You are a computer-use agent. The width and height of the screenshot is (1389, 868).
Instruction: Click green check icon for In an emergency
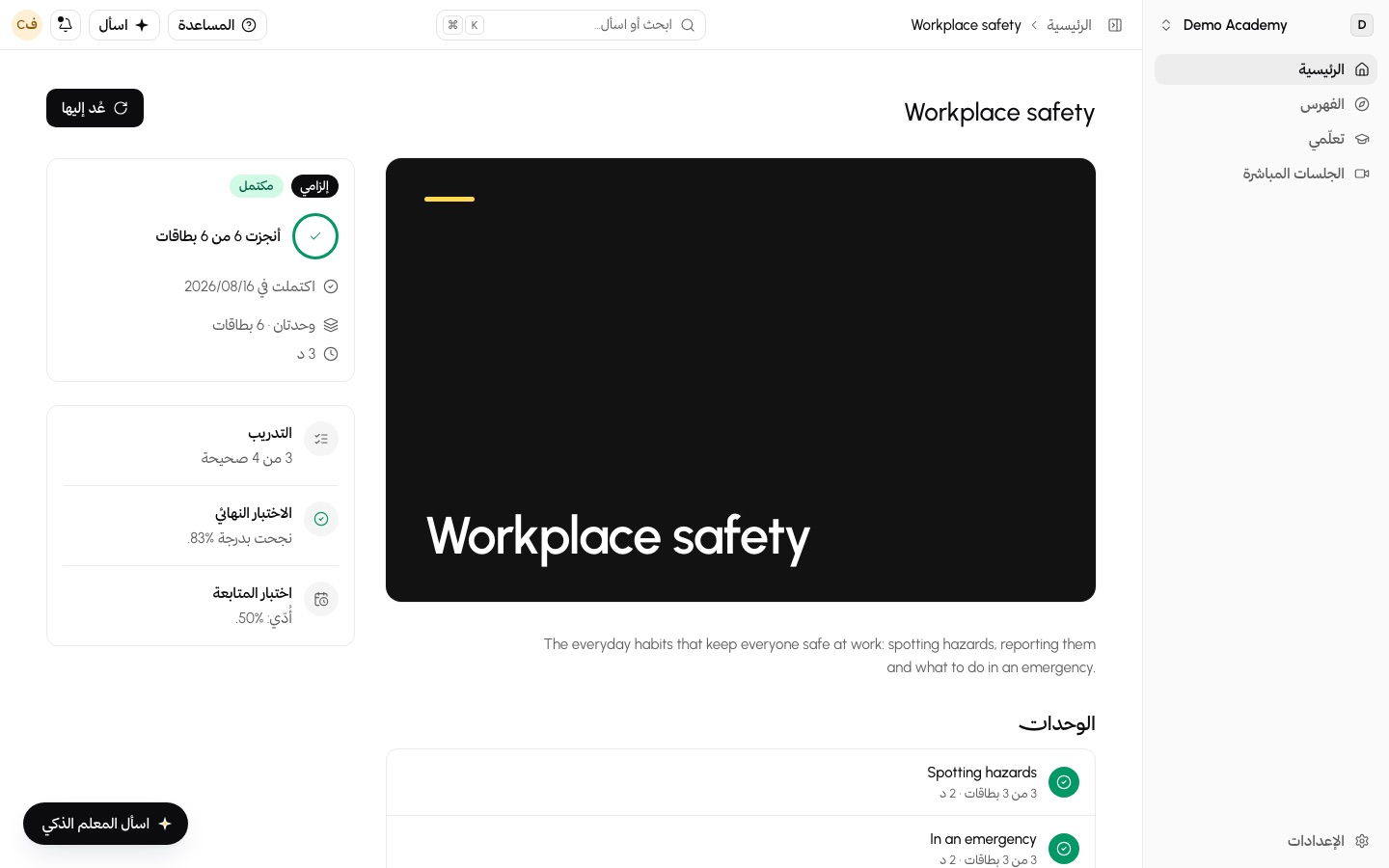coord(1064,849)
